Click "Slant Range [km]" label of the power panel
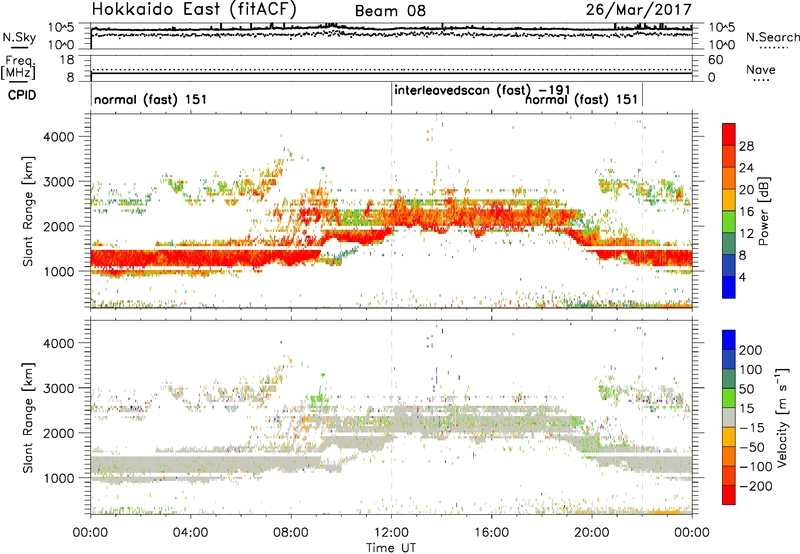The image size is (800, 554). coord(28,211)
